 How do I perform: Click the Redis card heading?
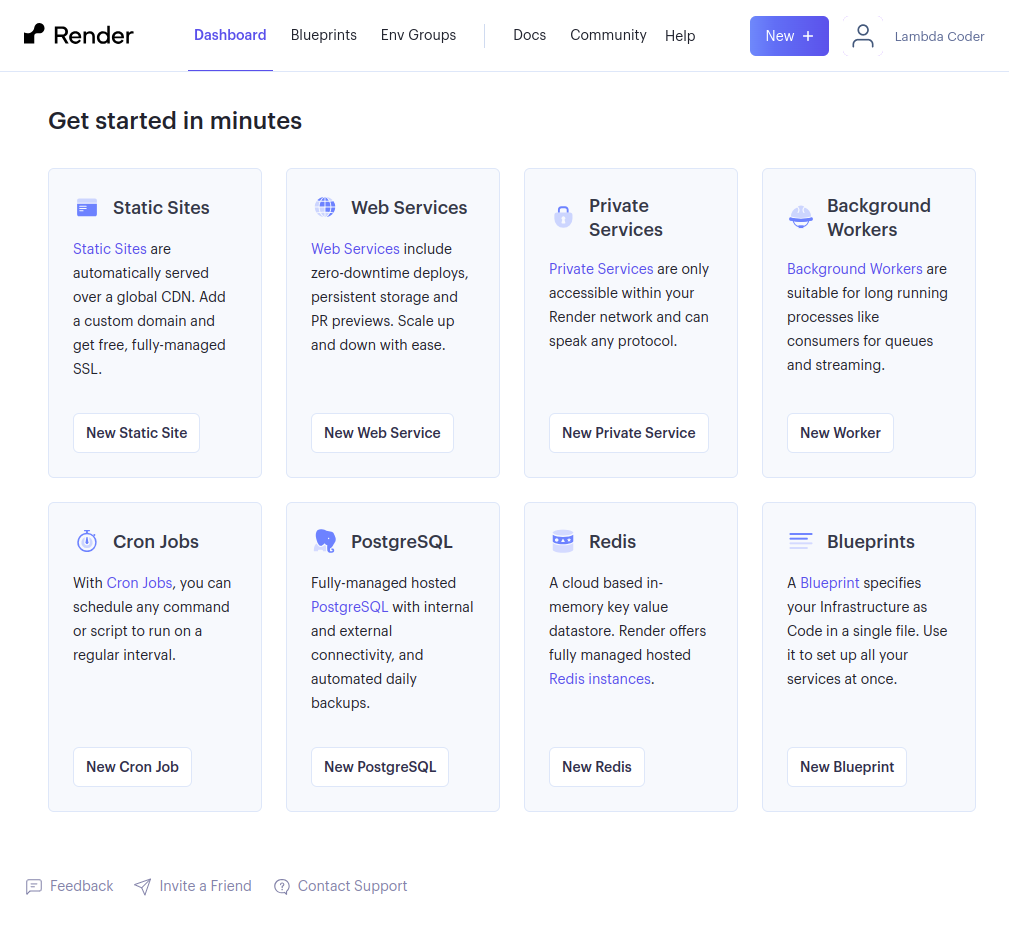[612, 542]
